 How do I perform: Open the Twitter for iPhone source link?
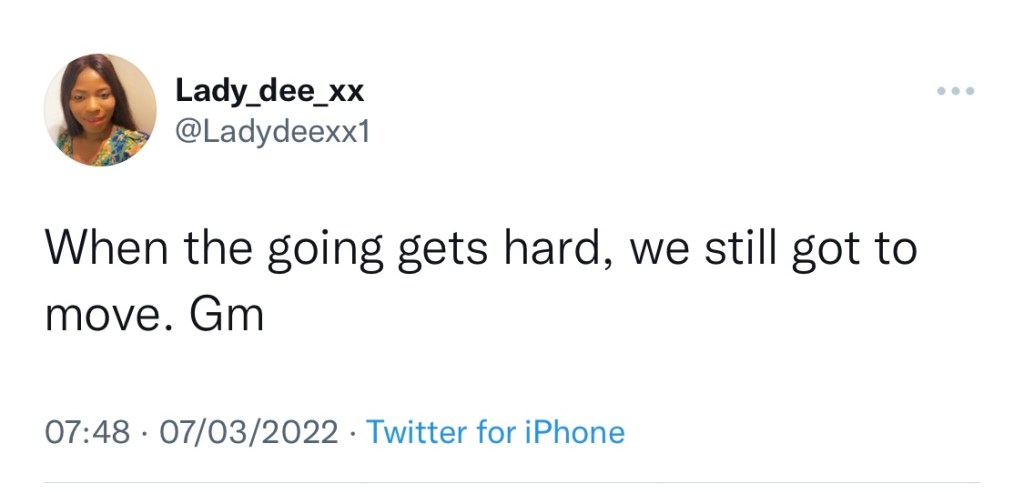tap(495, 432)
